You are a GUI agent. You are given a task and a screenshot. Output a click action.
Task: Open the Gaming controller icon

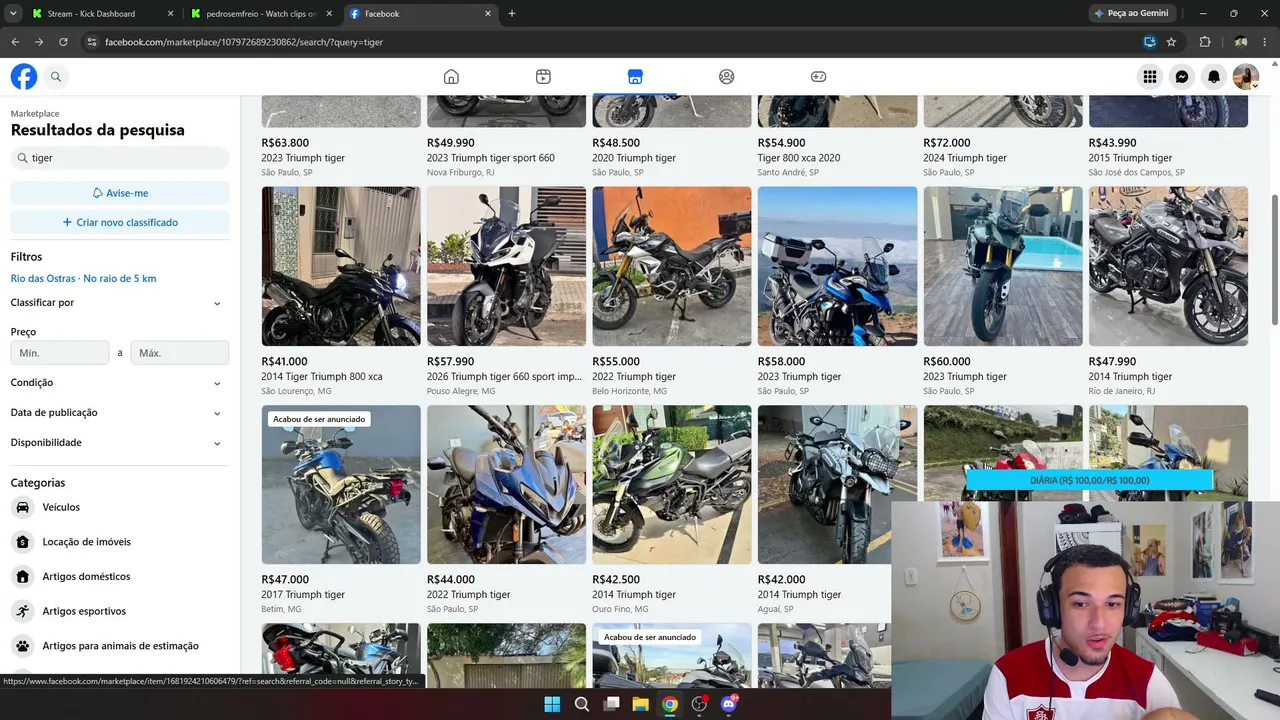818,77
